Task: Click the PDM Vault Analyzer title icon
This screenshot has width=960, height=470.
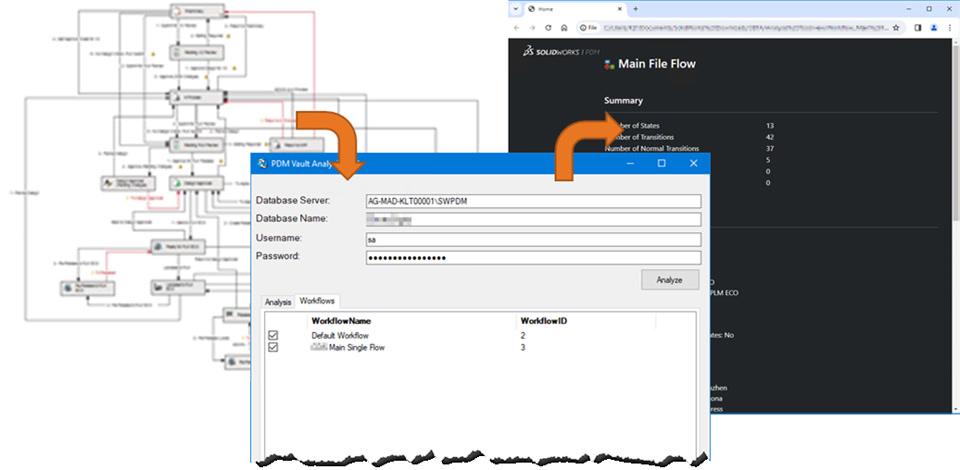Action: [263, 163]
